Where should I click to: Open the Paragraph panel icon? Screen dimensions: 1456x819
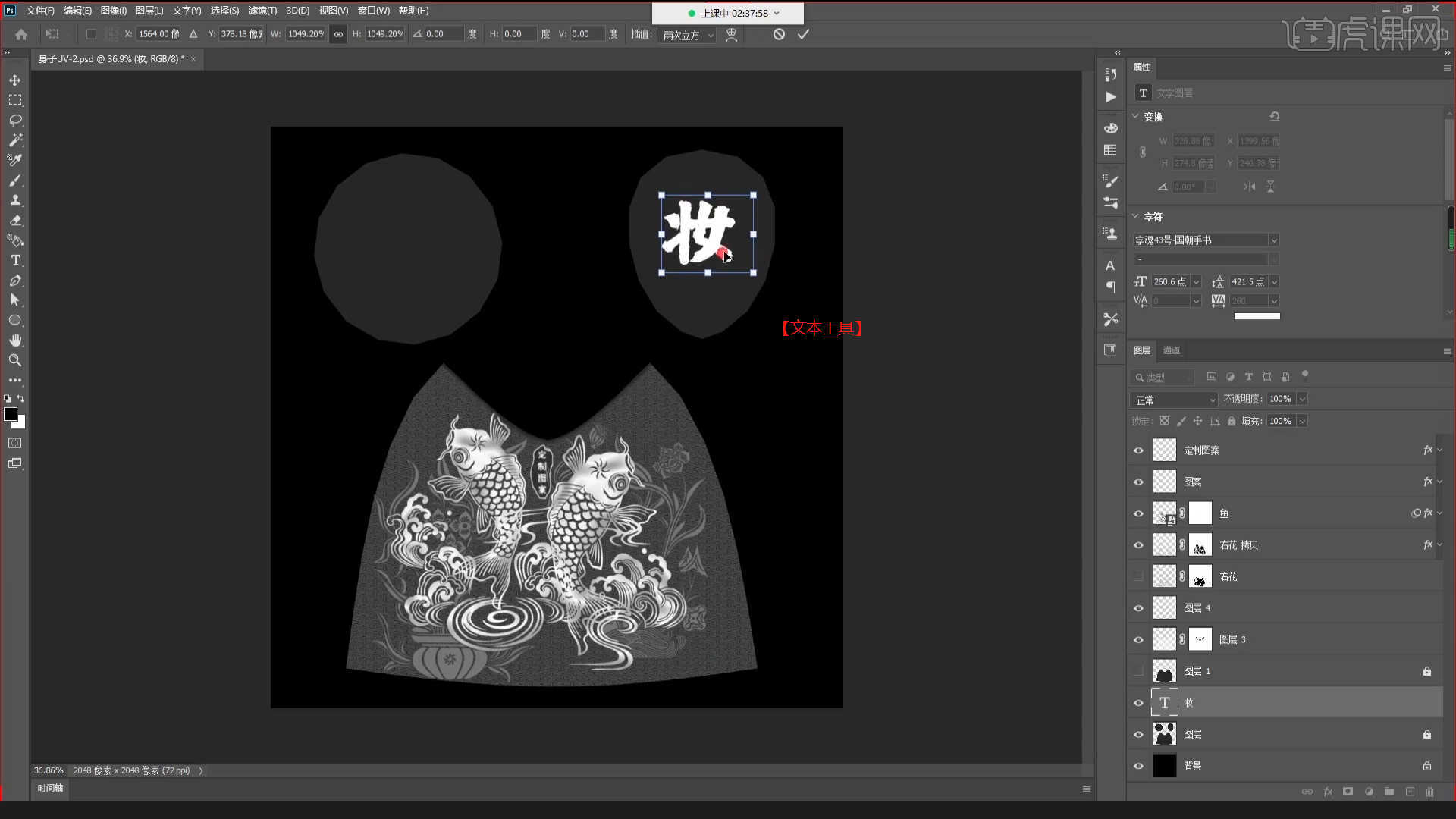click(x=1111, y=287)
